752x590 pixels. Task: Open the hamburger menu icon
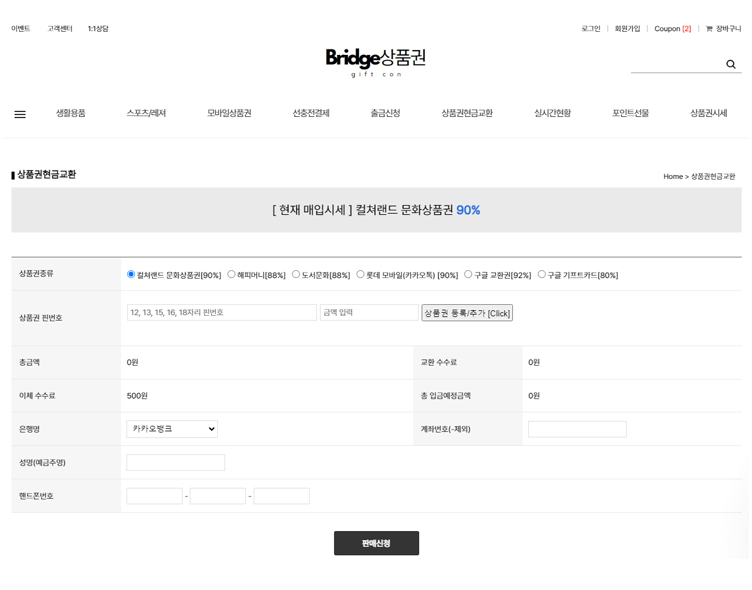pyautogui.click(x=20, y=114)
